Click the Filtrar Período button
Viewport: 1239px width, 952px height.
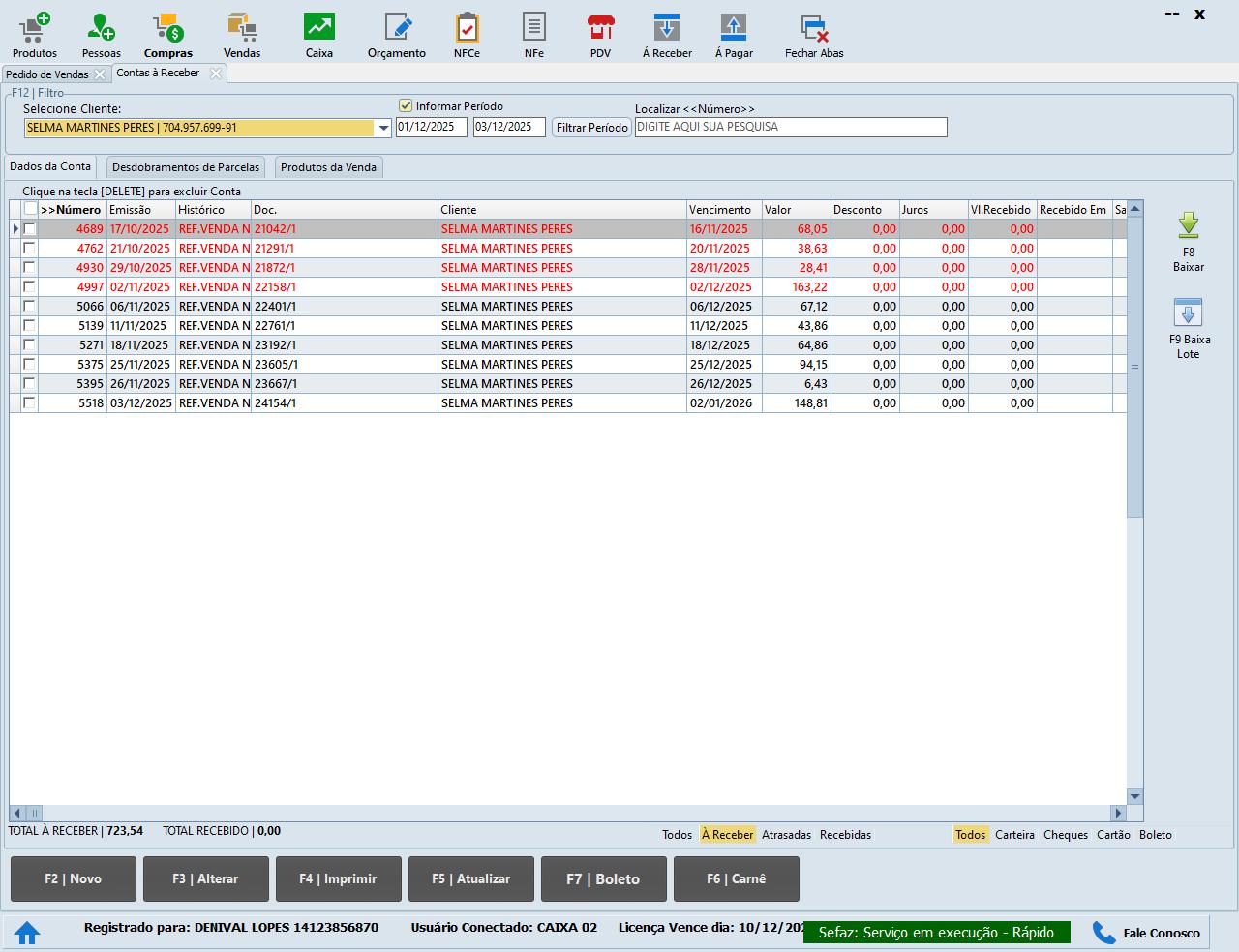point(591,128)
